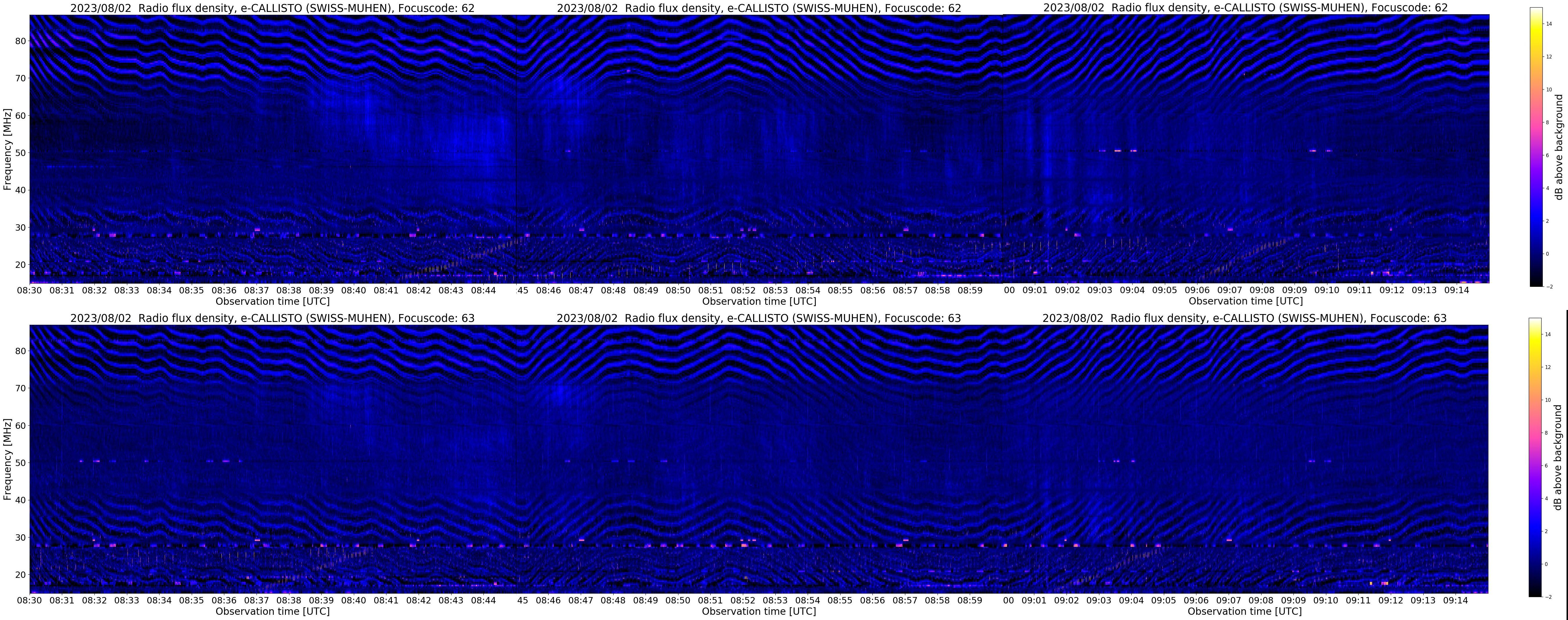Click the 60 MHz tick on the top plot

point(21,116)
